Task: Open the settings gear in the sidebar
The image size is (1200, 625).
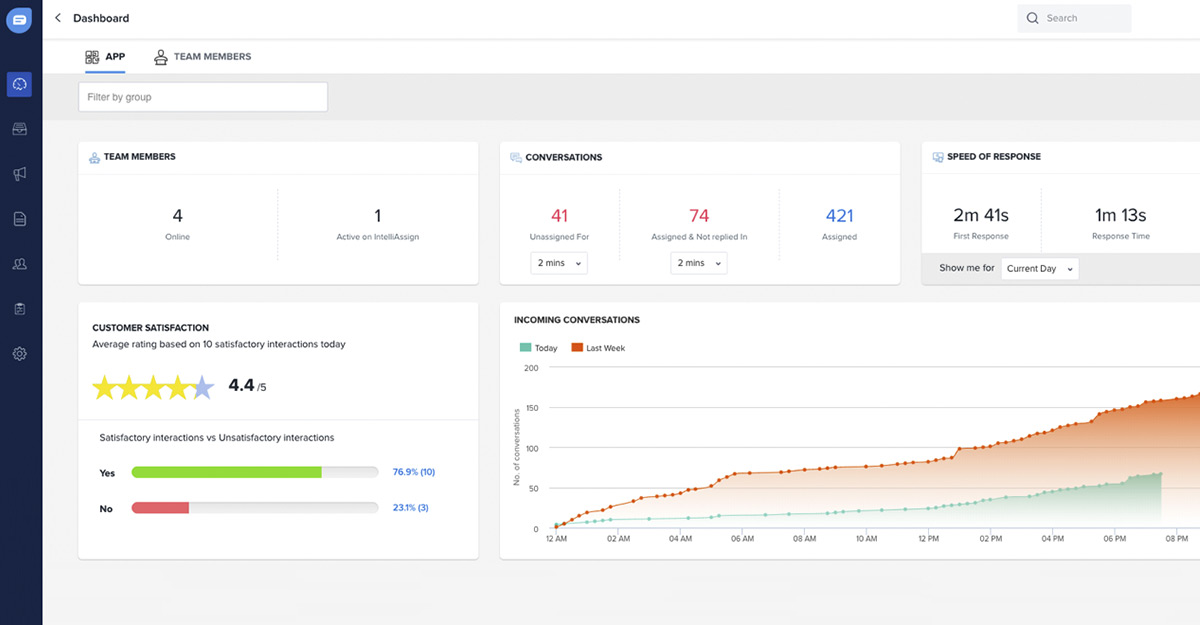Action: 19,354
